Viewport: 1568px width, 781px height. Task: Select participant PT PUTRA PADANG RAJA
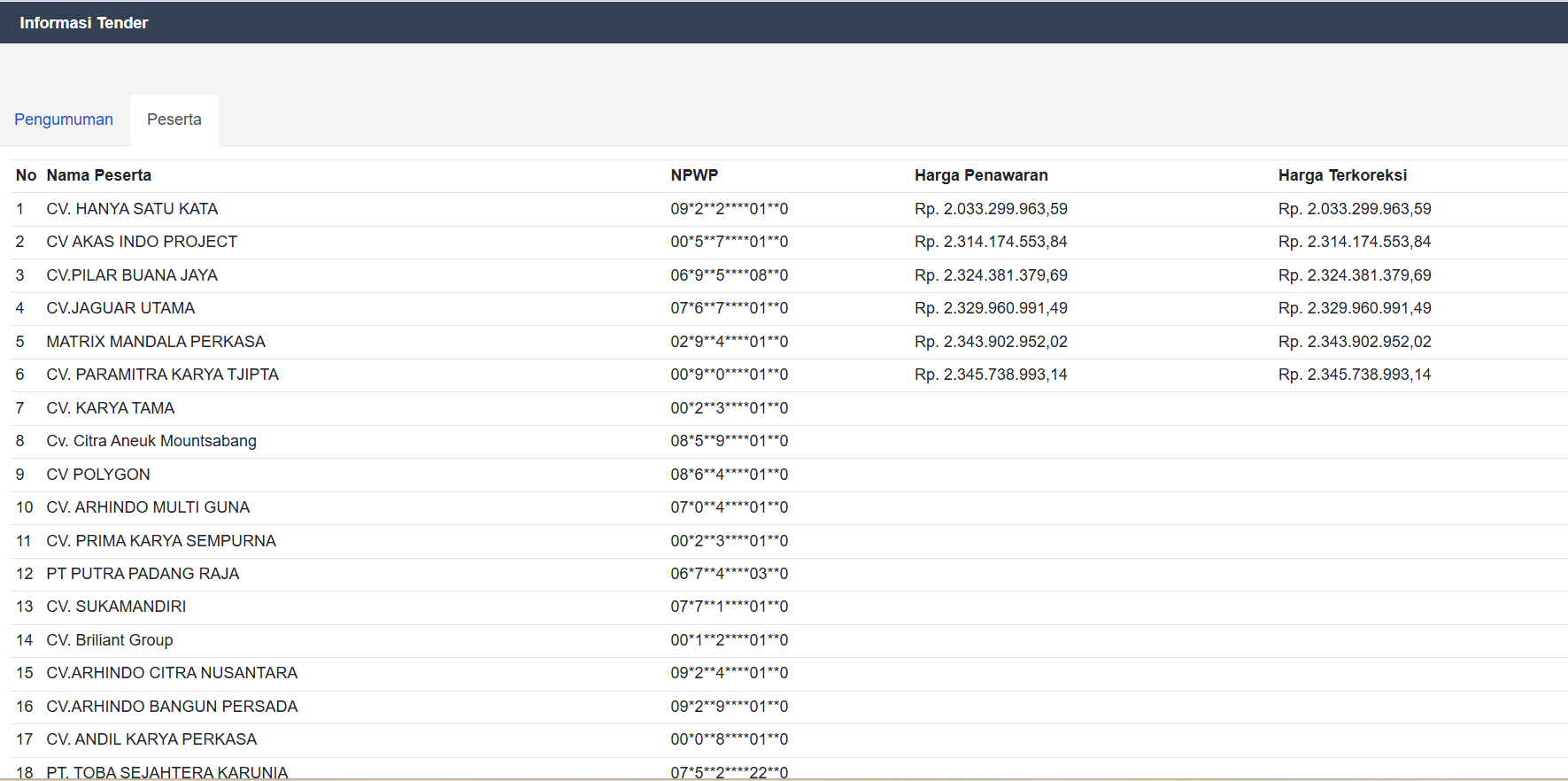click(x=143, y=574)
